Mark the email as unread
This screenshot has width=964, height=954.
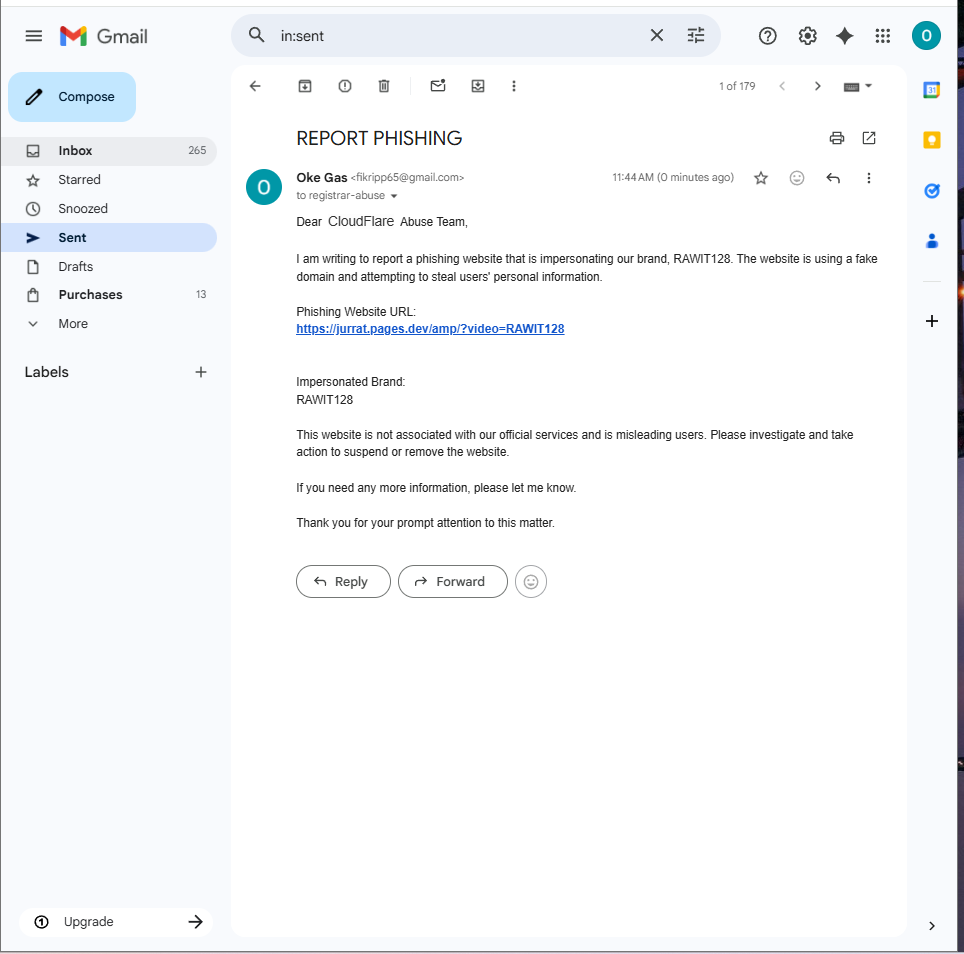pyautogui.click(x=438, y=86)
